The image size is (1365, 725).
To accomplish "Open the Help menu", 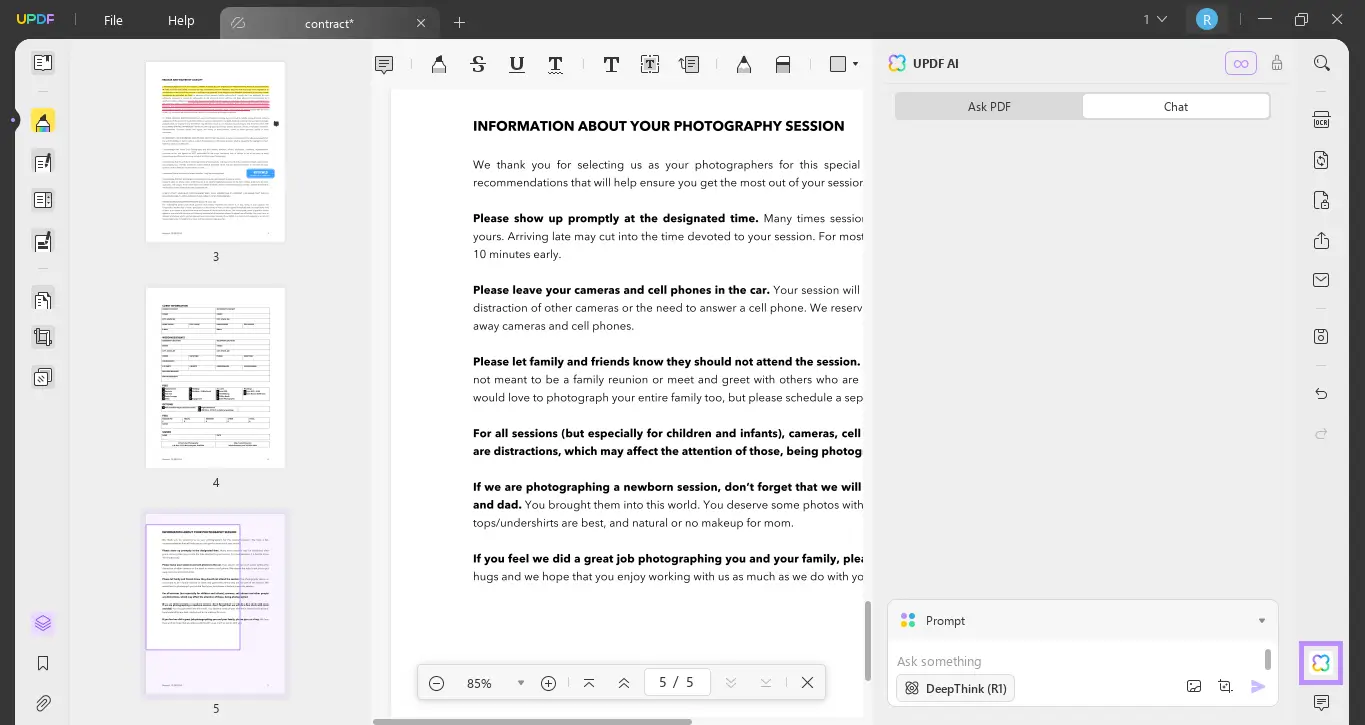I will (181, 20).
